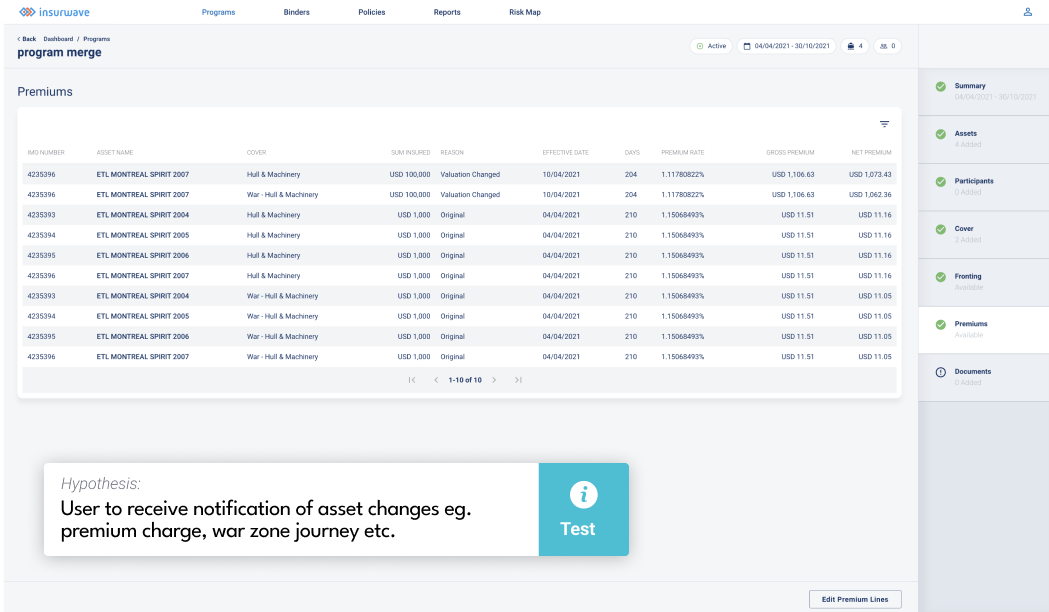
Task: Open the user profile icon
Action: [x=1028, y=12]
